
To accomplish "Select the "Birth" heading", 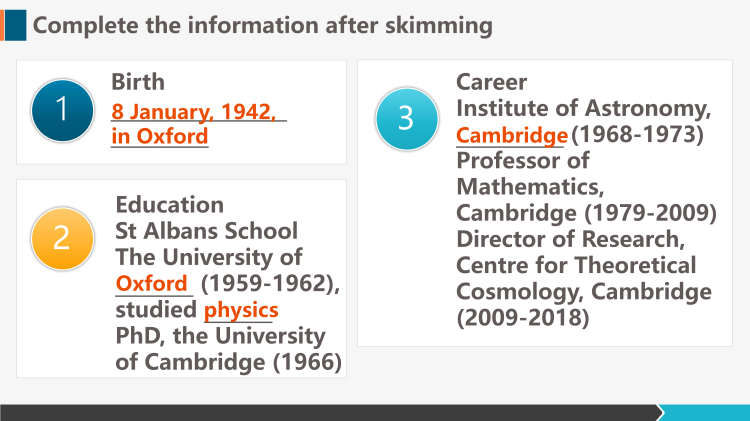I will click(x=138, y=82).
